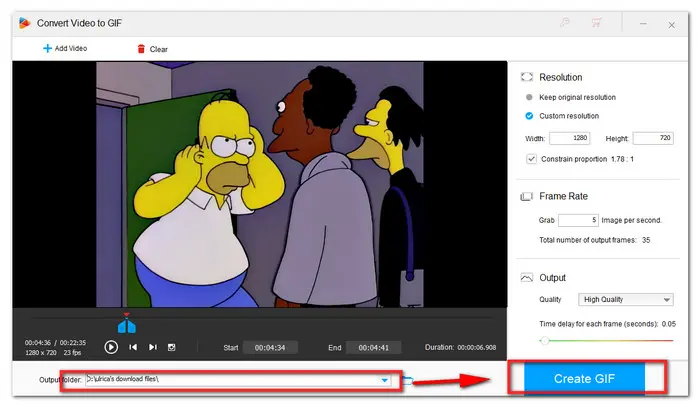
Task: Take a snapshot of the current frame
Action: (x=171, y=347)
